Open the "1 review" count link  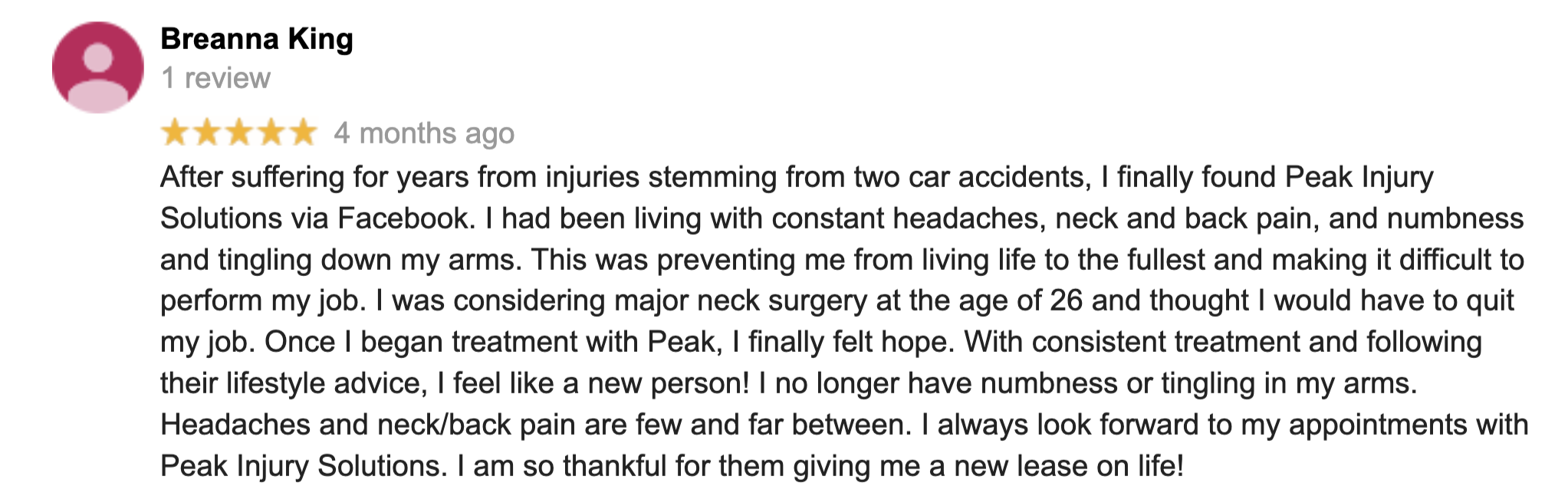click(x=215, y=78)
